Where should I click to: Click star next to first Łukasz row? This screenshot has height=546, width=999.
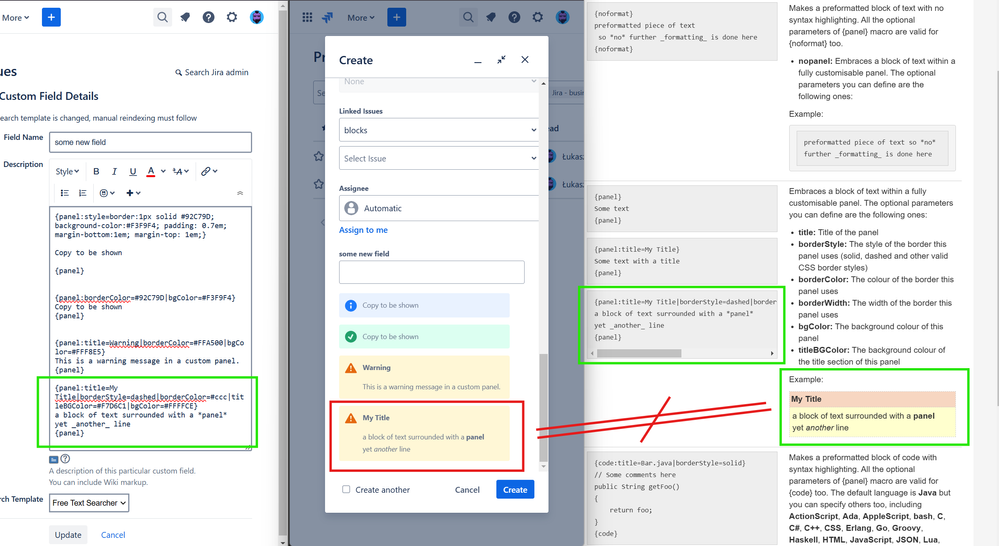point(319,156)
